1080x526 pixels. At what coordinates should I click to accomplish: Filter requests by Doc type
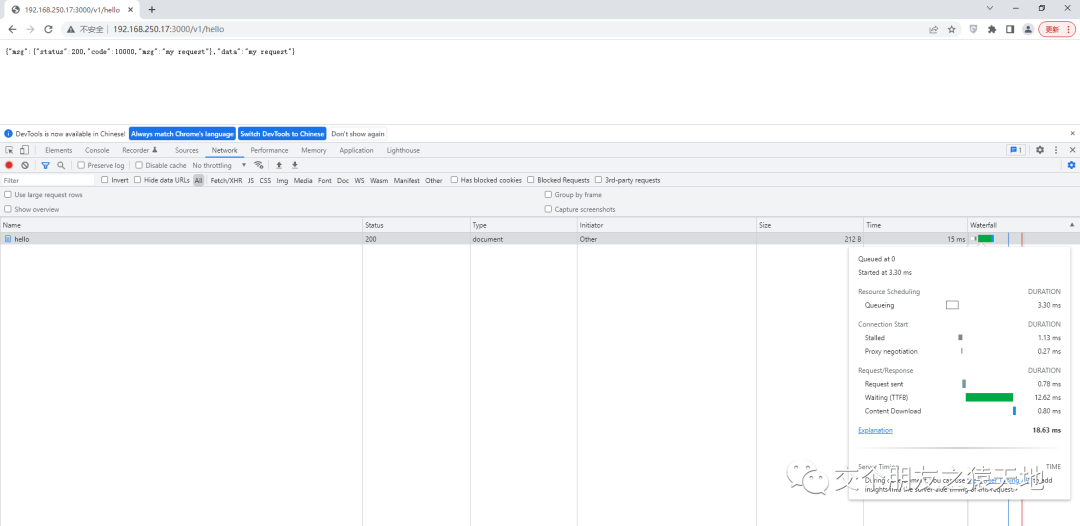(343, 180)
